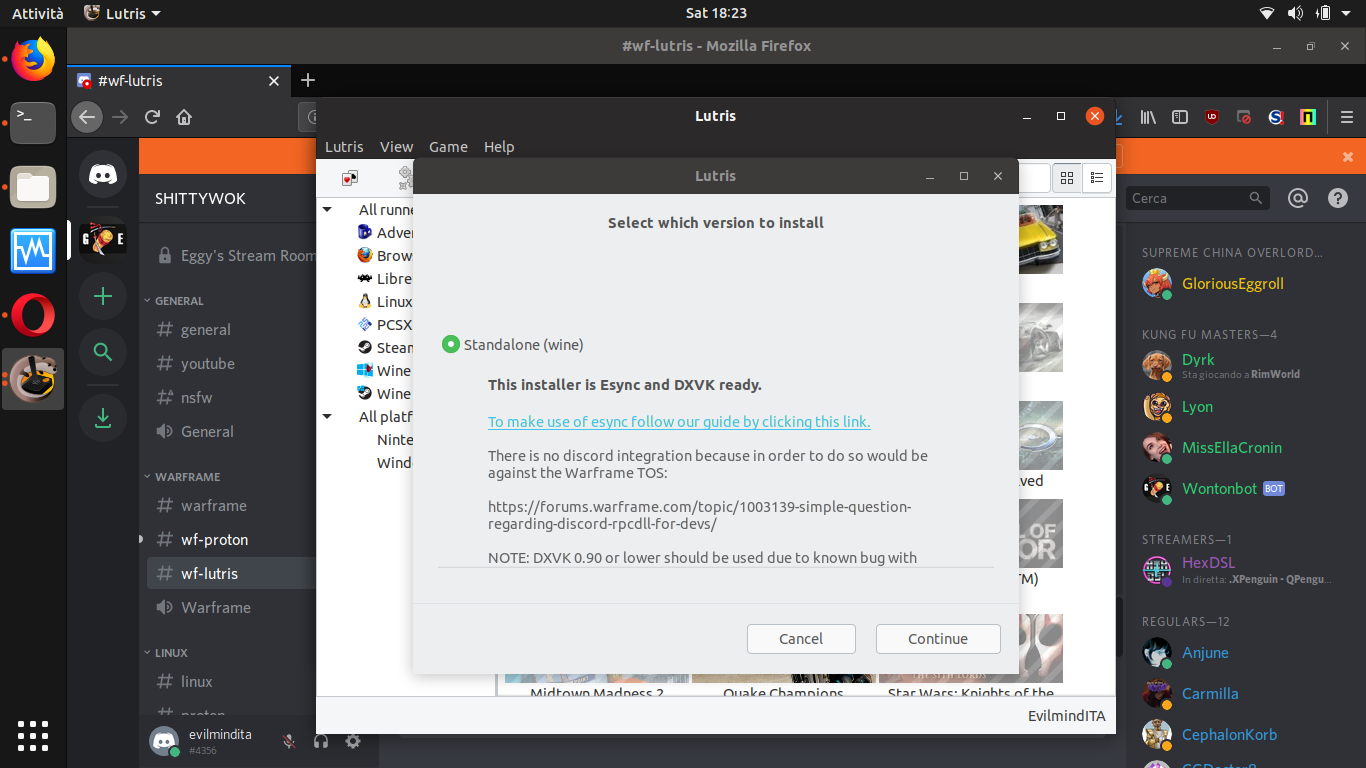The image size is (1366, 768).
Task: Click the Continue button
Action: click(938, 639)
